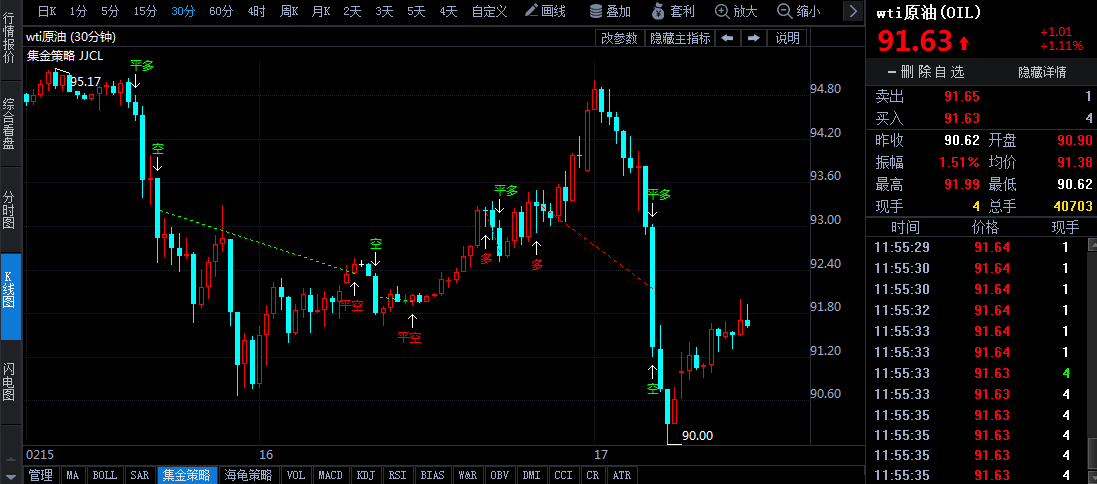Switch to 2天 period
Screen dimensions: 1097x484
click(353, 10)
